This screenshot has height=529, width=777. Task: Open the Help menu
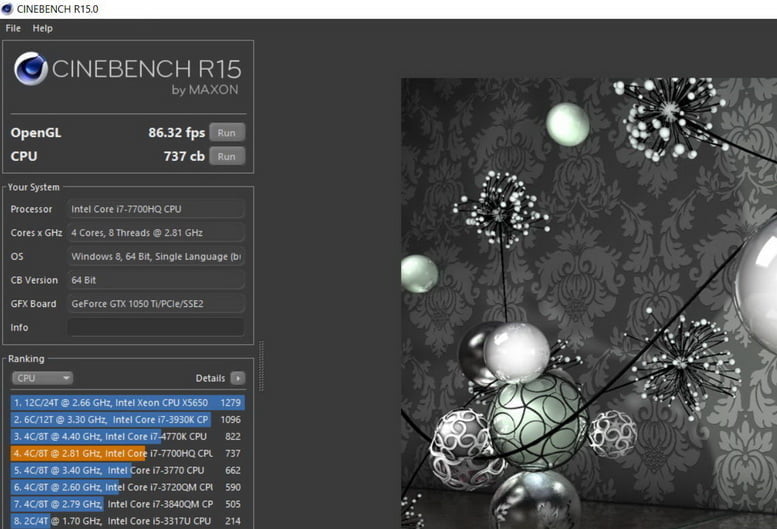tap(42, 28)
